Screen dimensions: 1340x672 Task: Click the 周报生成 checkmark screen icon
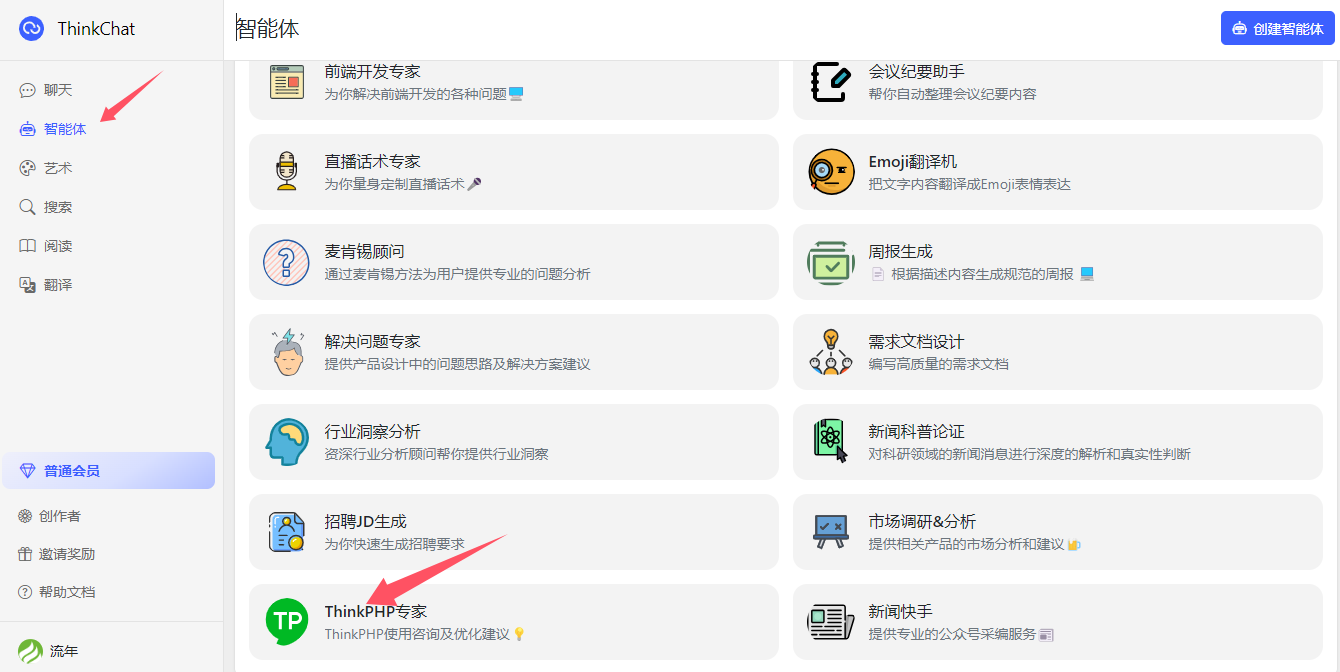tap(831, 262)
